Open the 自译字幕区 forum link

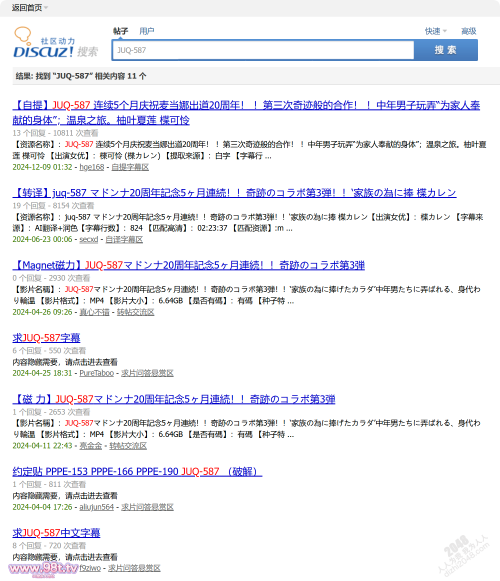(124, 239)
